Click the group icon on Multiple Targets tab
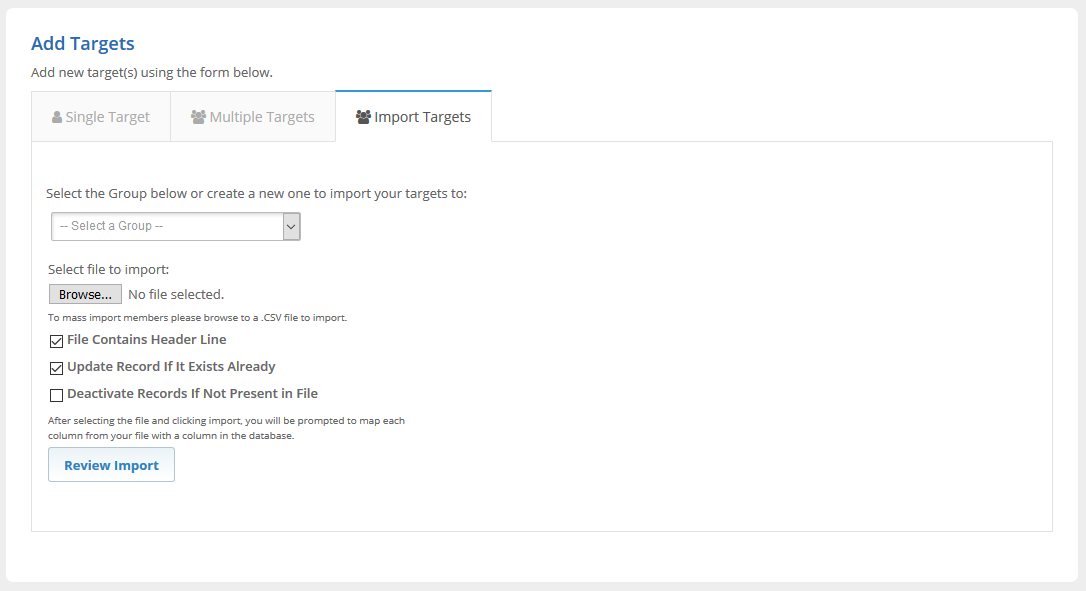The image size is (1086, 591). click(x=198, y=117)
